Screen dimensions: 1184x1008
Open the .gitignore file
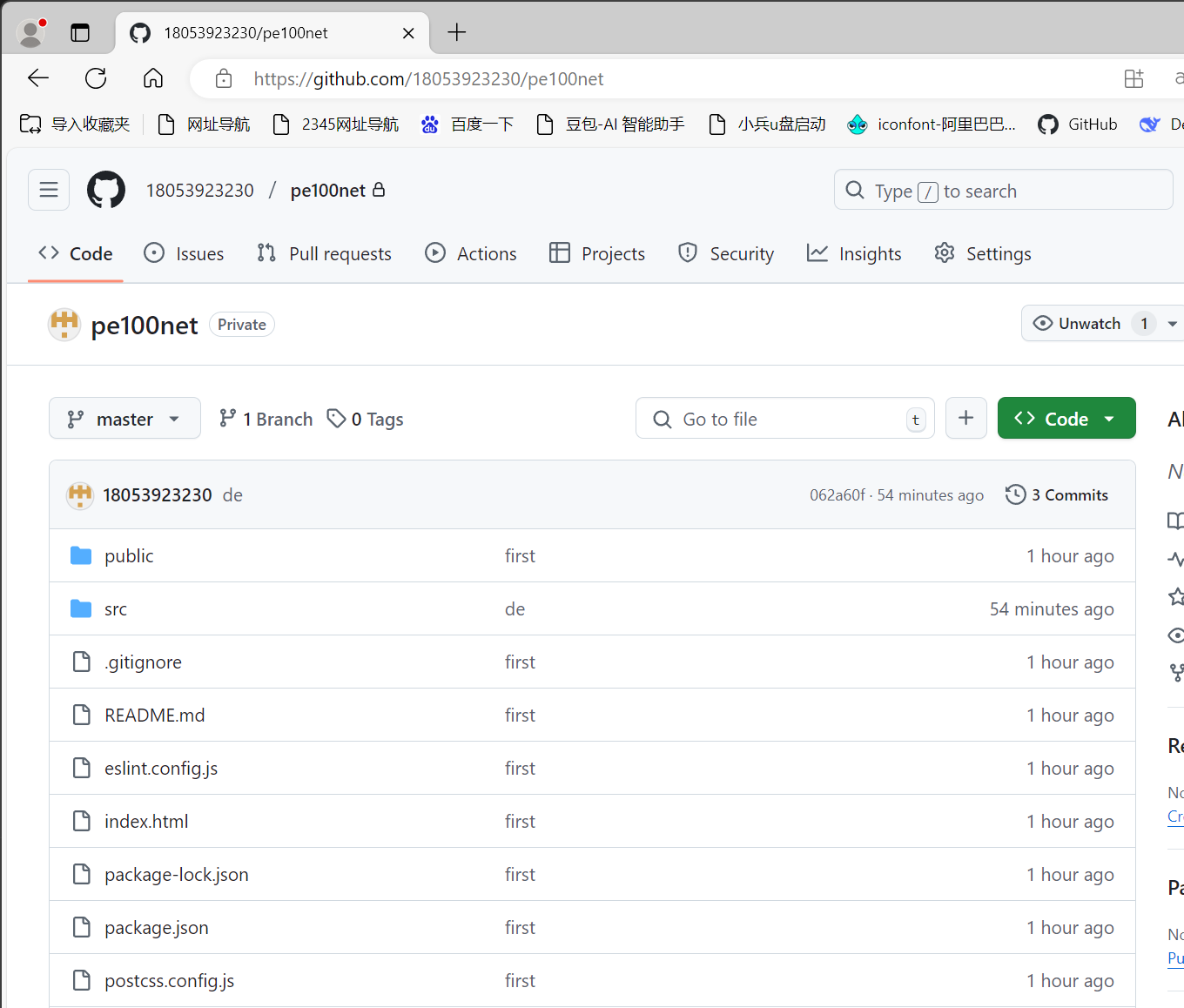143,662
